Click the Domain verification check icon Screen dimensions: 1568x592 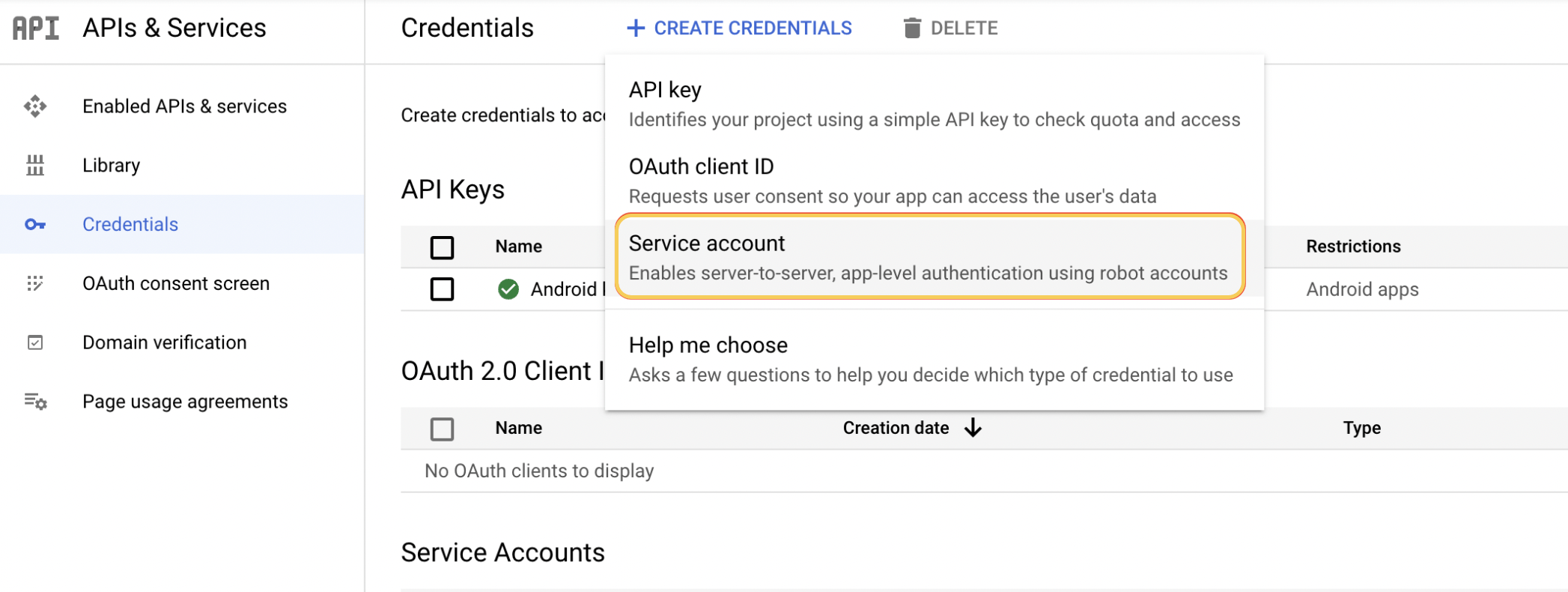(x=35, y=342)
